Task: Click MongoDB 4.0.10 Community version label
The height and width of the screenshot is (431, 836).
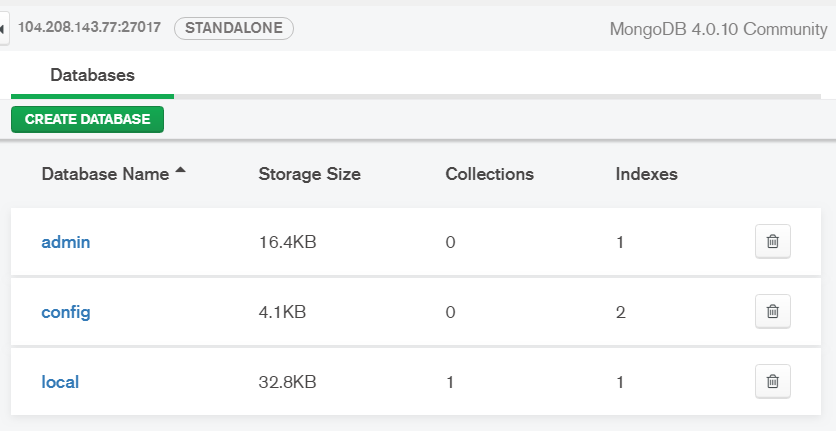Action: 718,28
